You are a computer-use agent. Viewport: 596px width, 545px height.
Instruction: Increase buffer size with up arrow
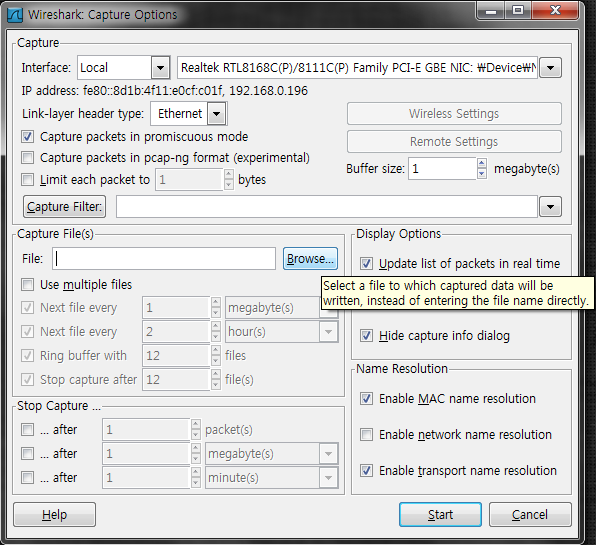tap(482, 164)
